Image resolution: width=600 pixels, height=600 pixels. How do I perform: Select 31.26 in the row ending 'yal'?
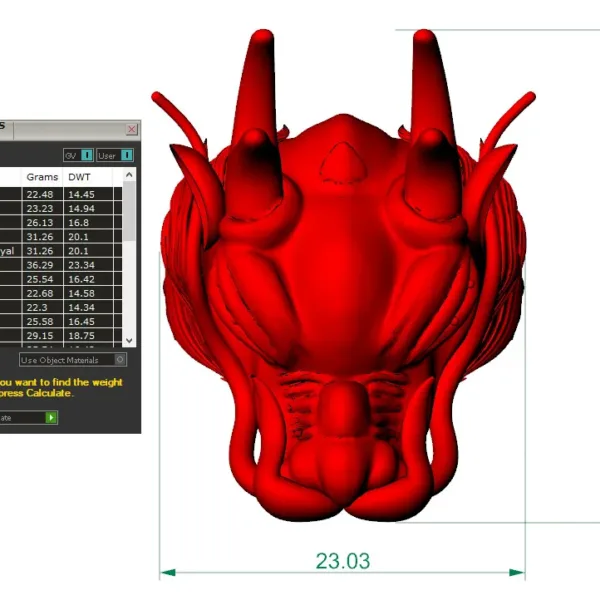point(42,251)
